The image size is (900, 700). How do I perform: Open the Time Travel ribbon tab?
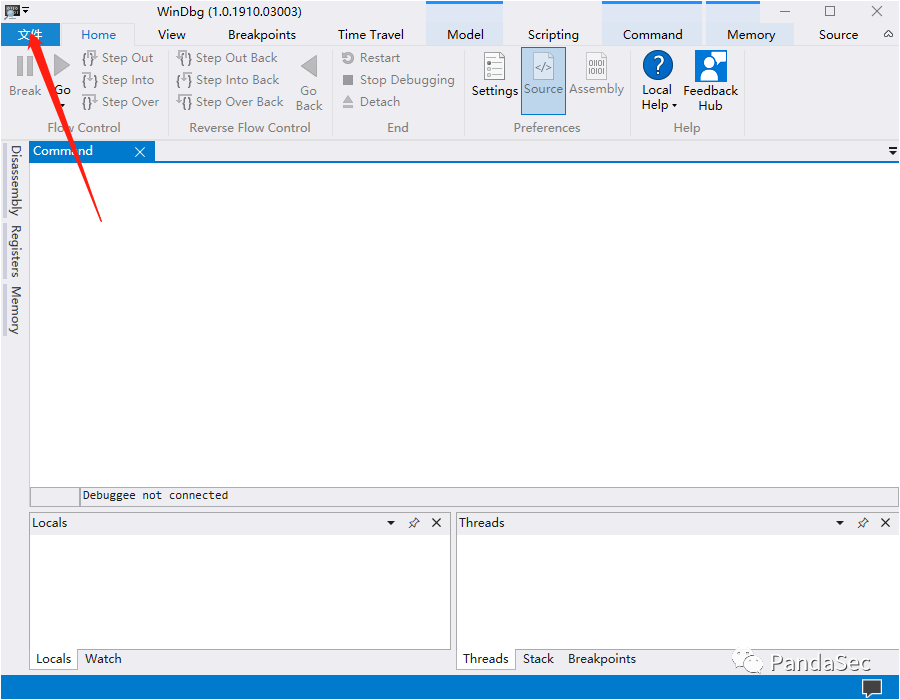pos(370,35)
